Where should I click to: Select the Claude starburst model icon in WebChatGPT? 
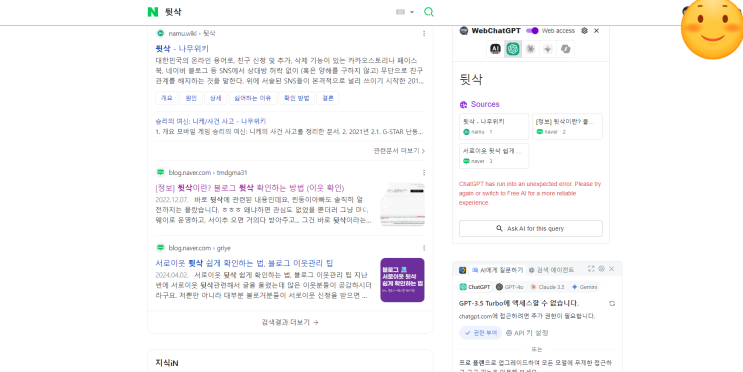[x=530, y=49]
